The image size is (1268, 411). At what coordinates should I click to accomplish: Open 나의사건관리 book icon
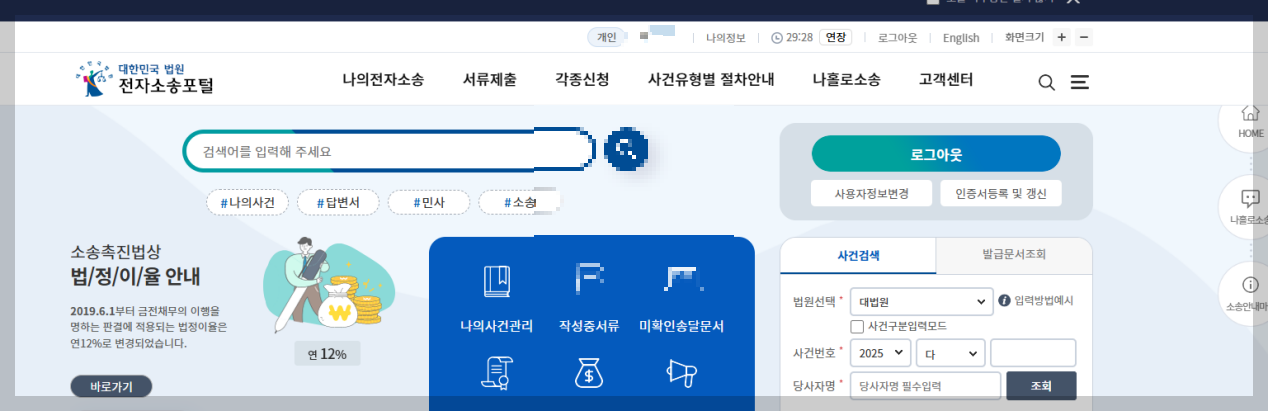tap(496, 280)
